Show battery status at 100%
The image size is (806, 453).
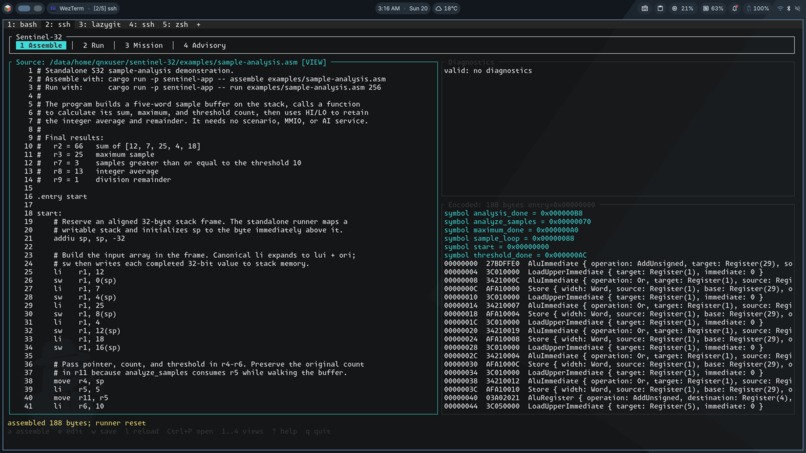coord(758,8)
